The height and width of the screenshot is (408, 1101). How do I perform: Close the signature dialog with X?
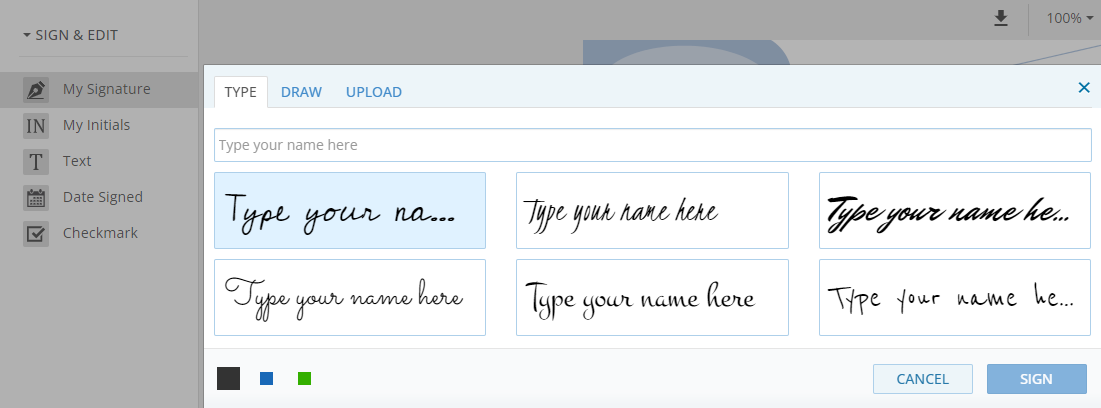[x=1084, y=88]
